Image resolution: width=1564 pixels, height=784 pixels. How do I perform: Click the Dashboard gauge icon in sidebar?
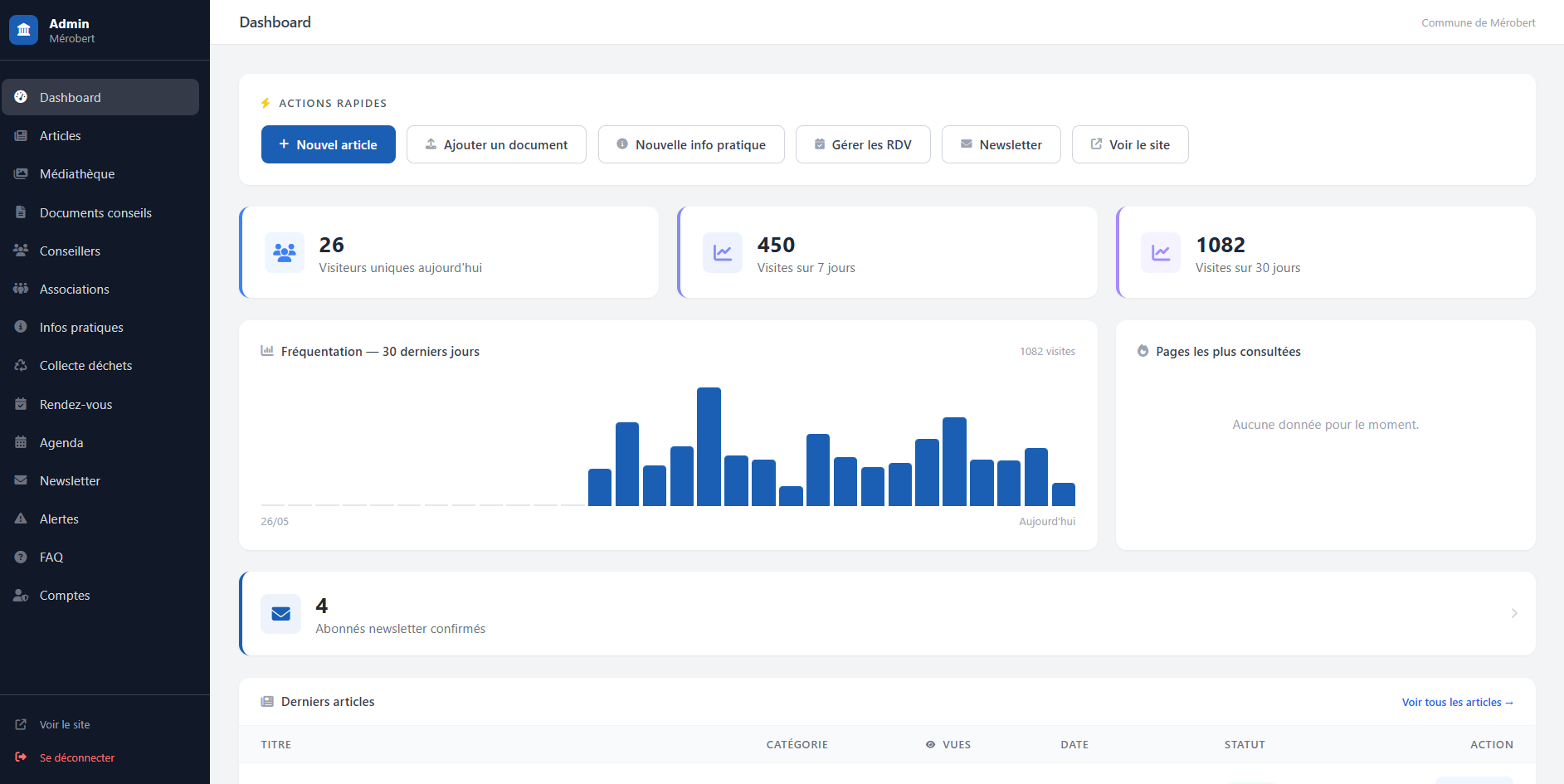tap(21, 97)
